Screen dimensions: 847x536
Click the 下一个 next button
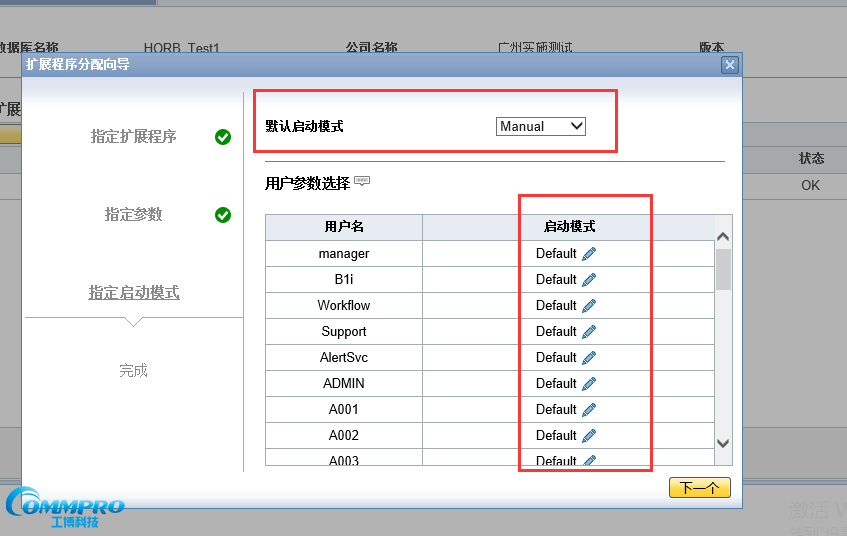pyautogui.click(x=699, y=488)
